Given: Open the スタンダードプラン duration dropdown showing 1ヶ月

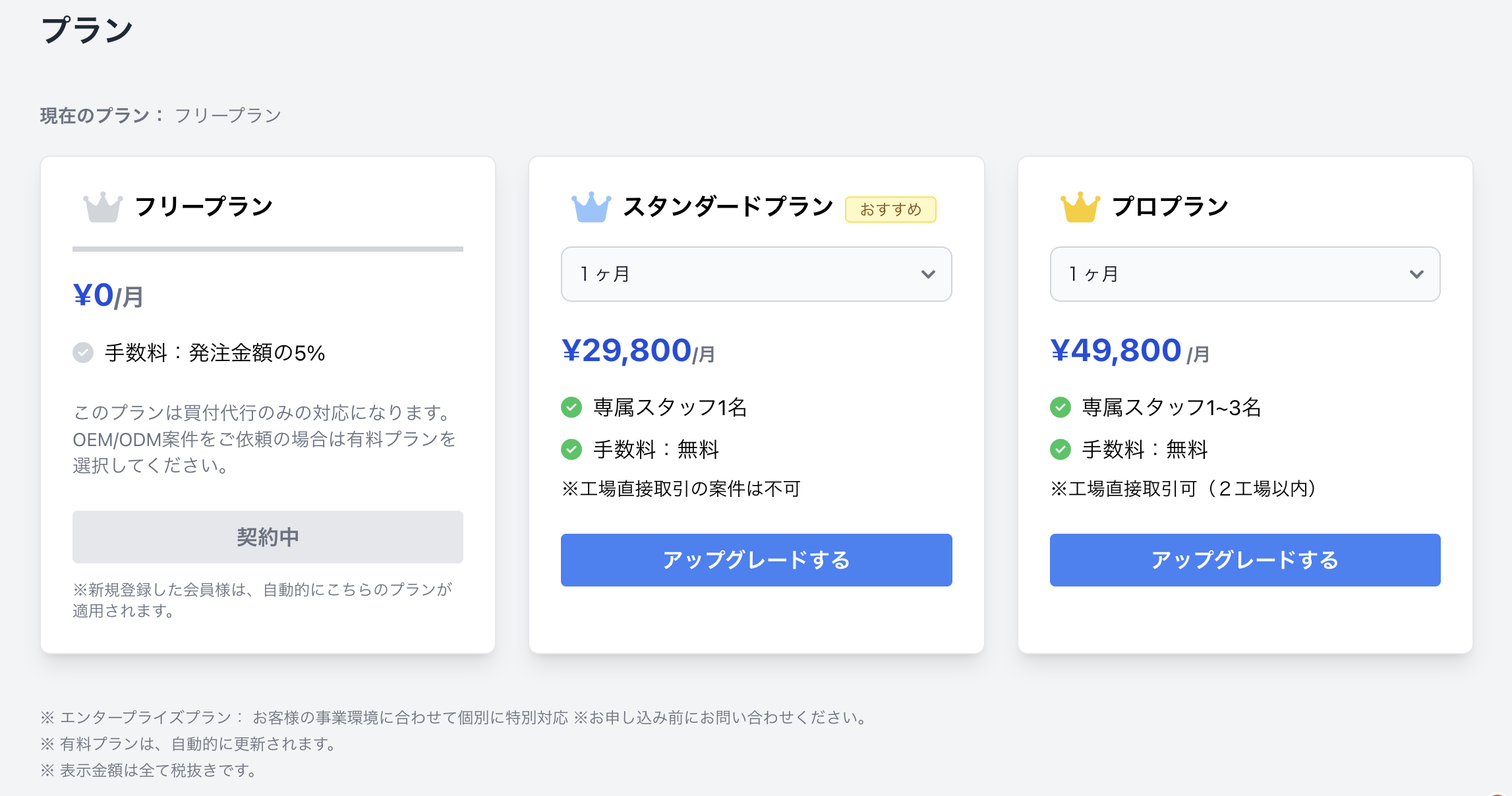Looking at the screenshot, I should (755, 274).
